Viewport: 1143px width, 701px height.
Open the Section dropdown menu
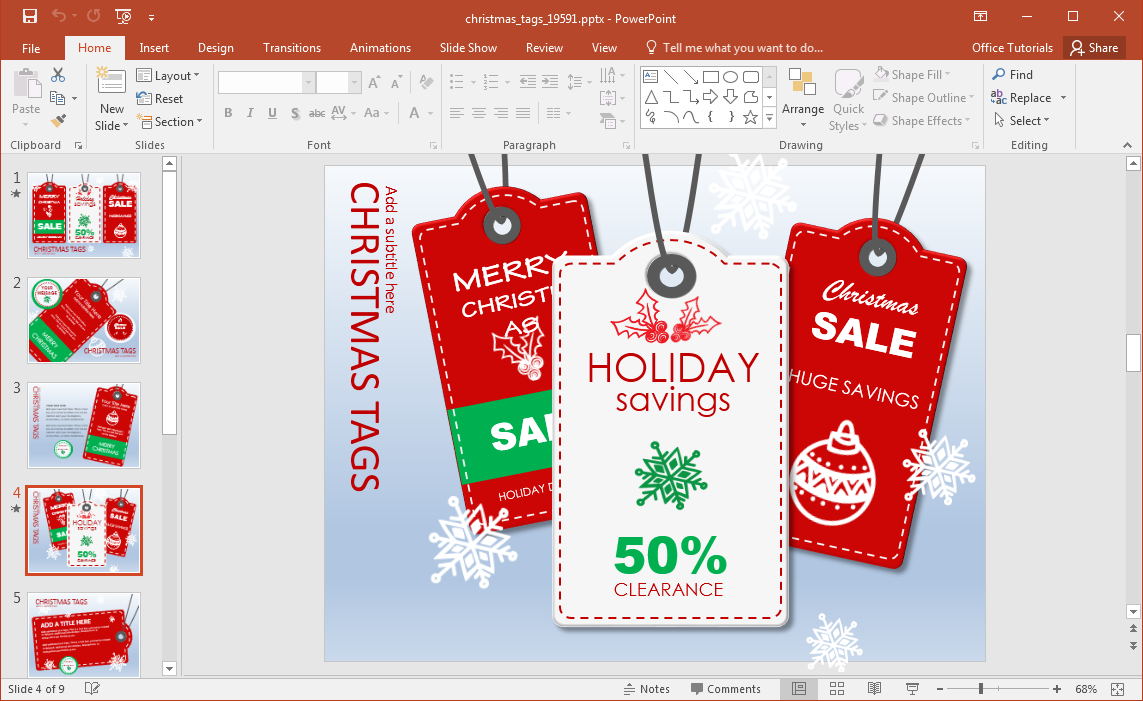170,122
